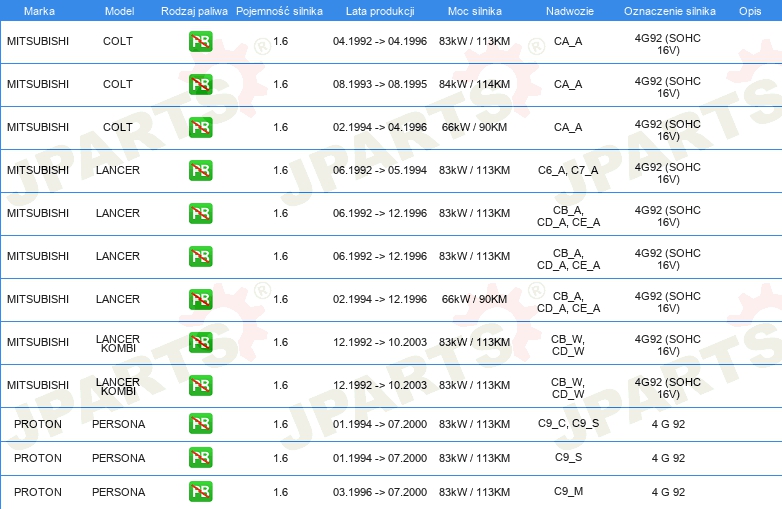Image resolution: width=782 pixels, height=509 pixels.
Task: Click the Model column header
Action: (x=118, y=10)
